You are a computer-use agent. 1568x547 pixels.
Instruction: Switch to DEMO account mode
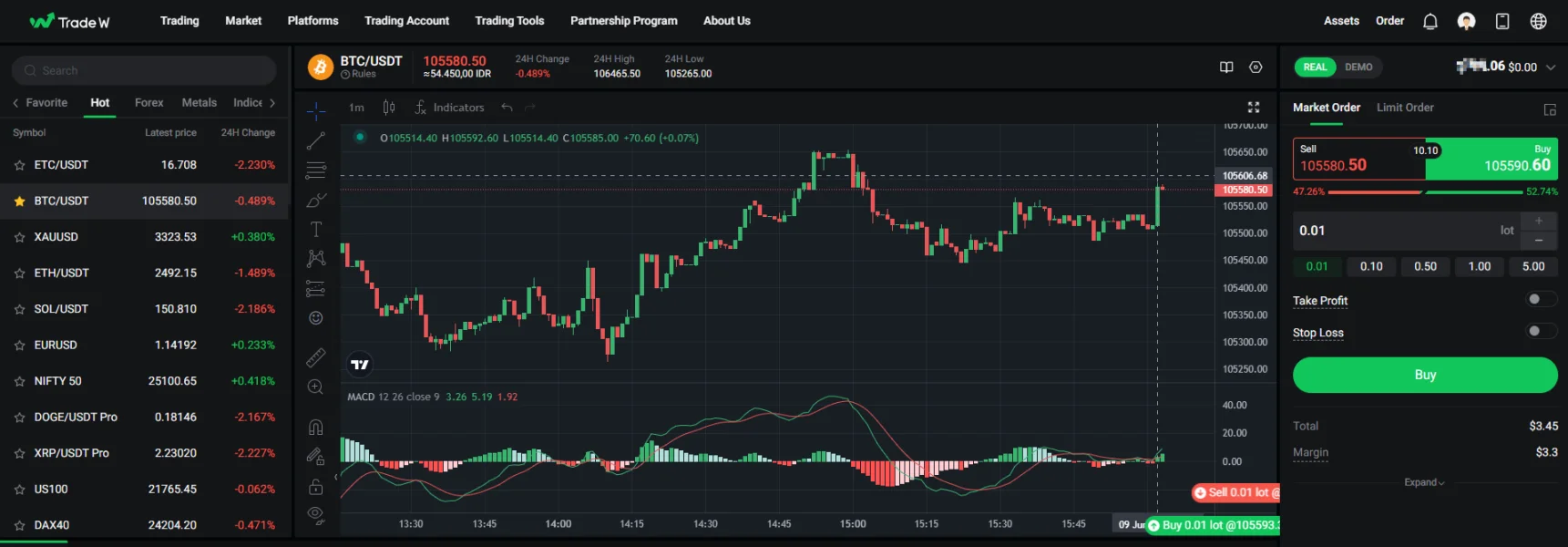pyautogui.click(x=1358, y=67)
